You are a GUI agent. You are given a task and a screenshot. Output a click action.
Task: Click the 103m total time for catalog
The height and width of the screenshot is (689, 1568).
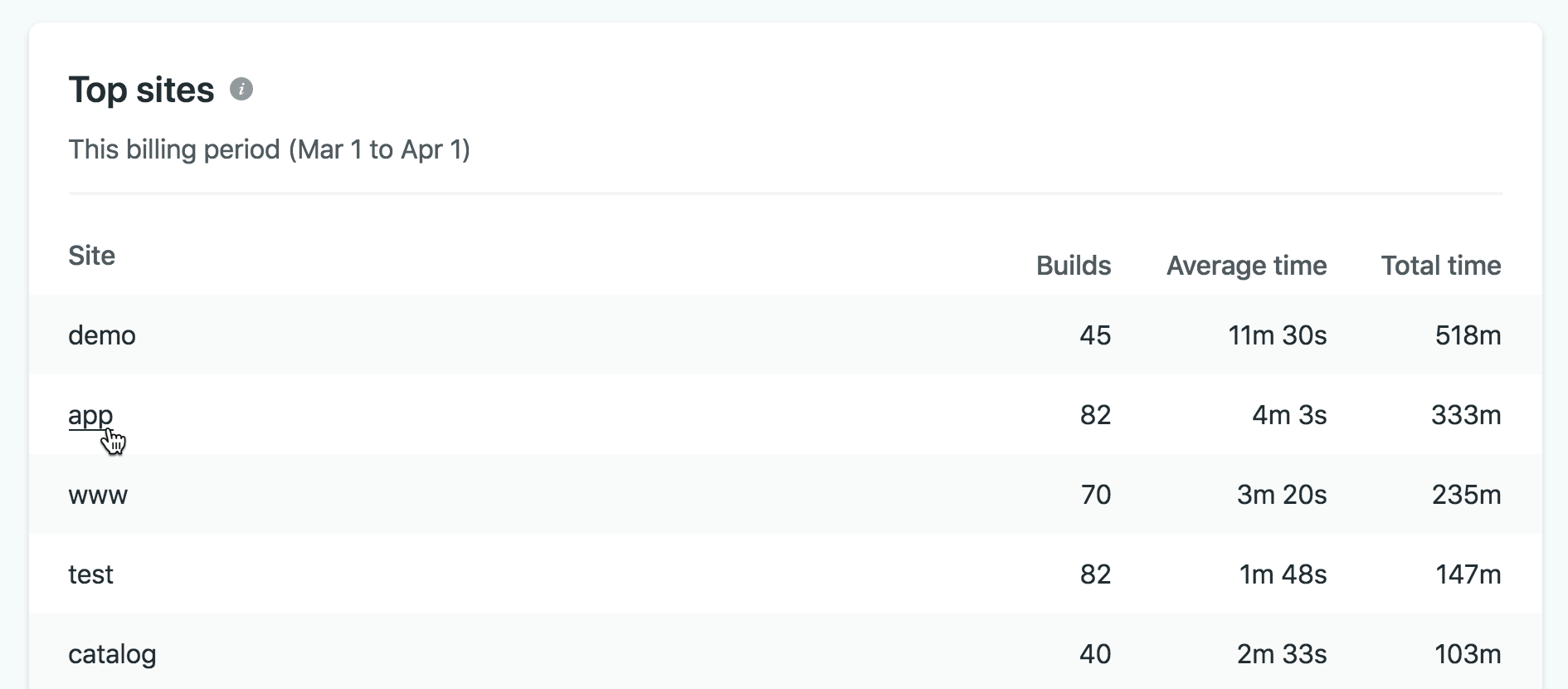coord(1468,654)
